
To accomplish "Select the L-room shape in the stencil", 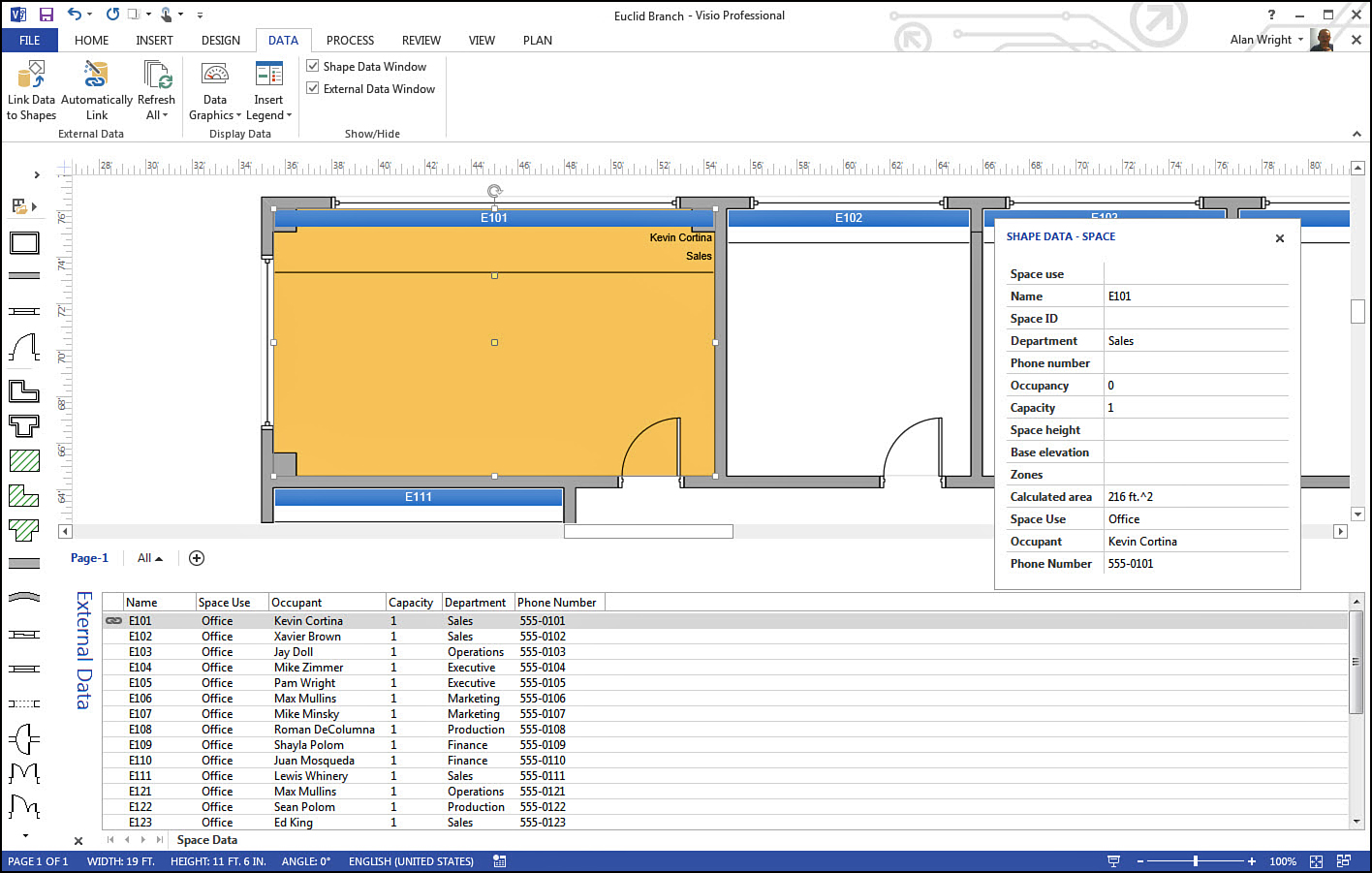I will 24,391.
